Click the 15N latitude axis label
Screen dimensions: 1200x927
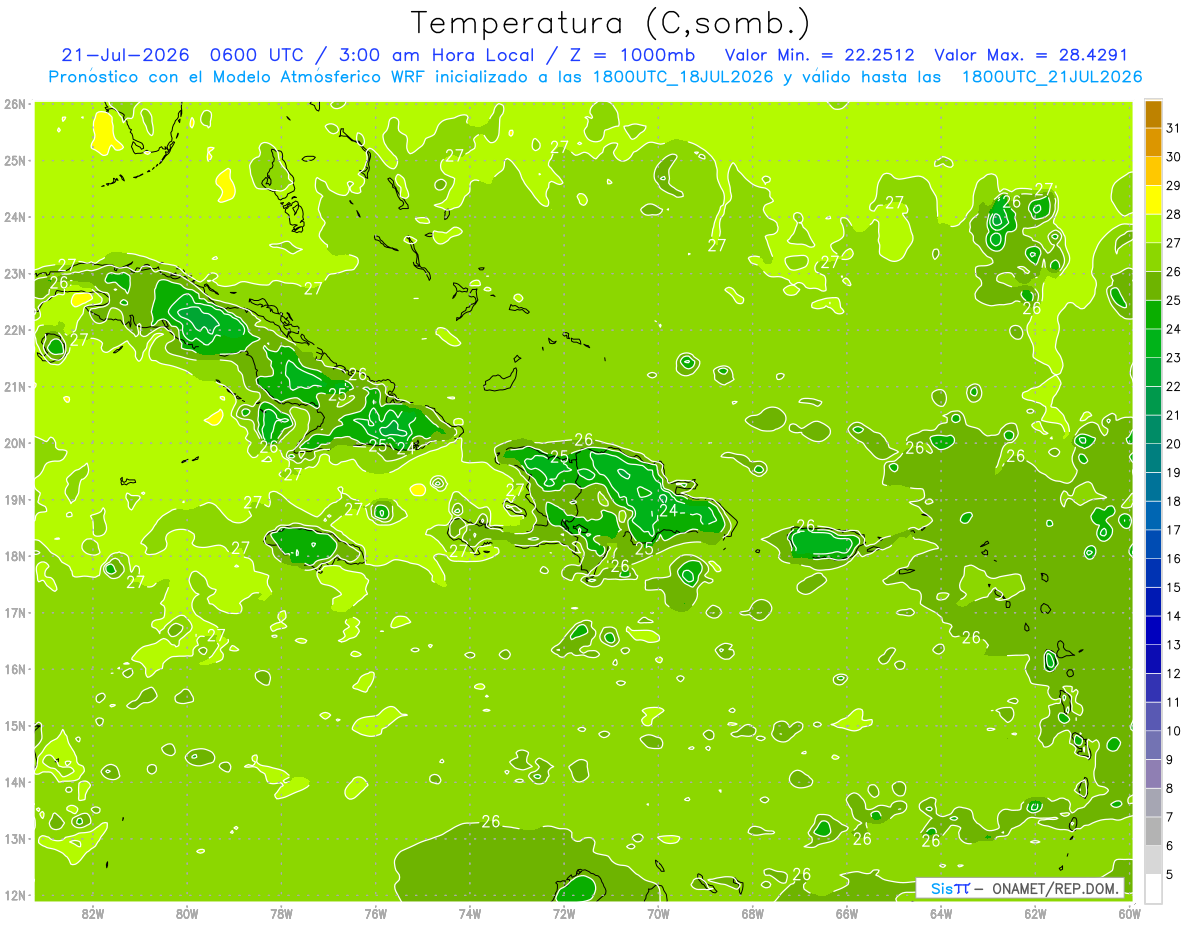15,725
